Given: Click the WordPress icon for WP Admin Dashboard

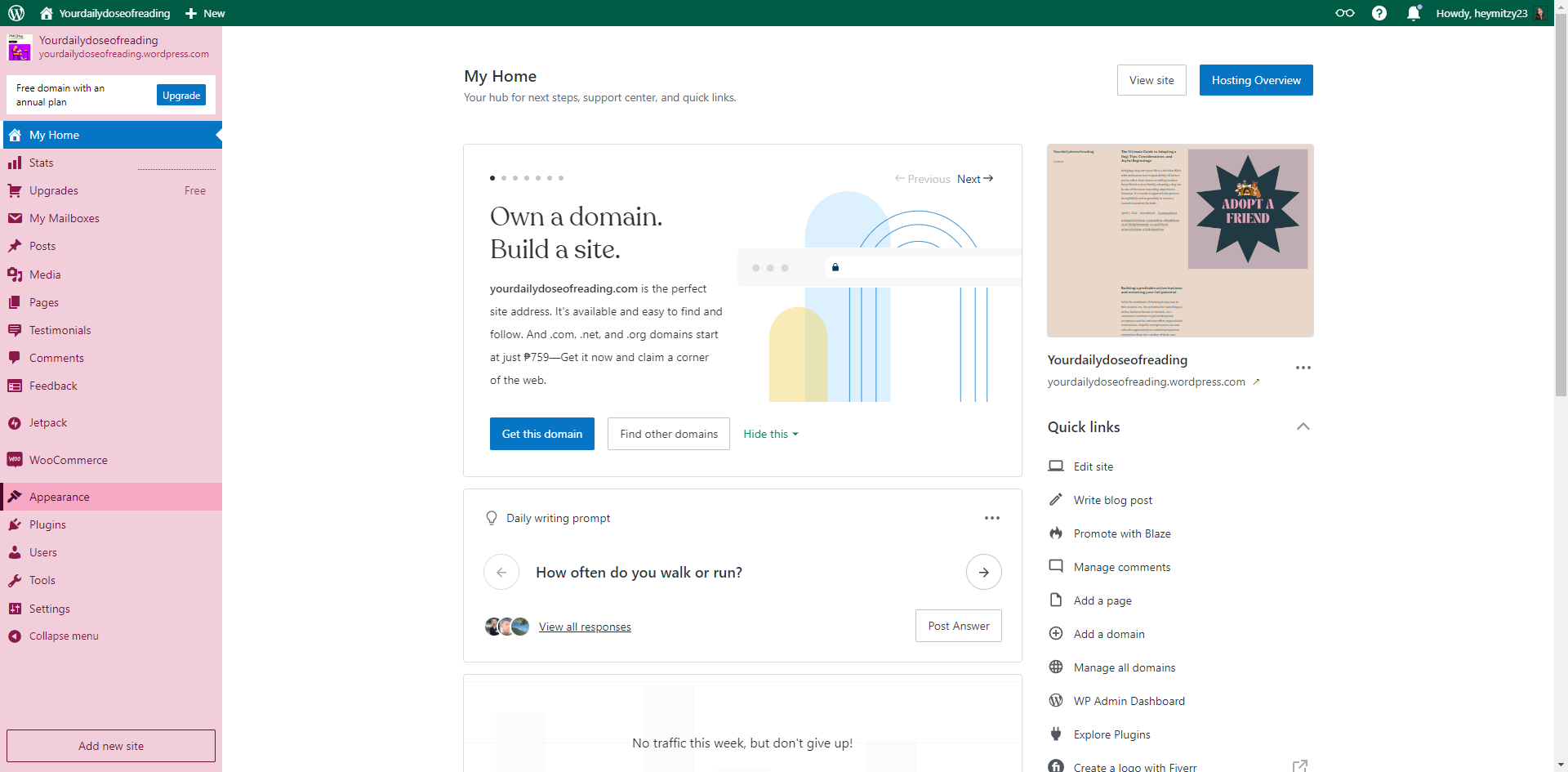Looking at the screenshot, I should (x=1056, y=701).
